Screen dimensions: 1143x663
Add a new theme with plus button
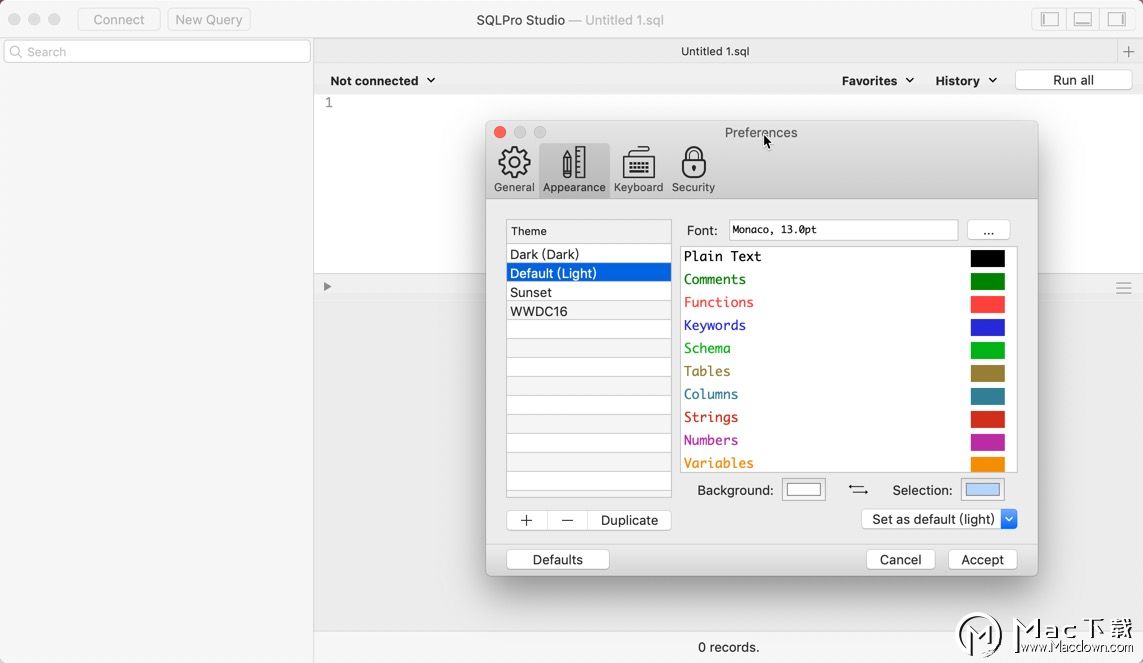(x=526, y=520)
